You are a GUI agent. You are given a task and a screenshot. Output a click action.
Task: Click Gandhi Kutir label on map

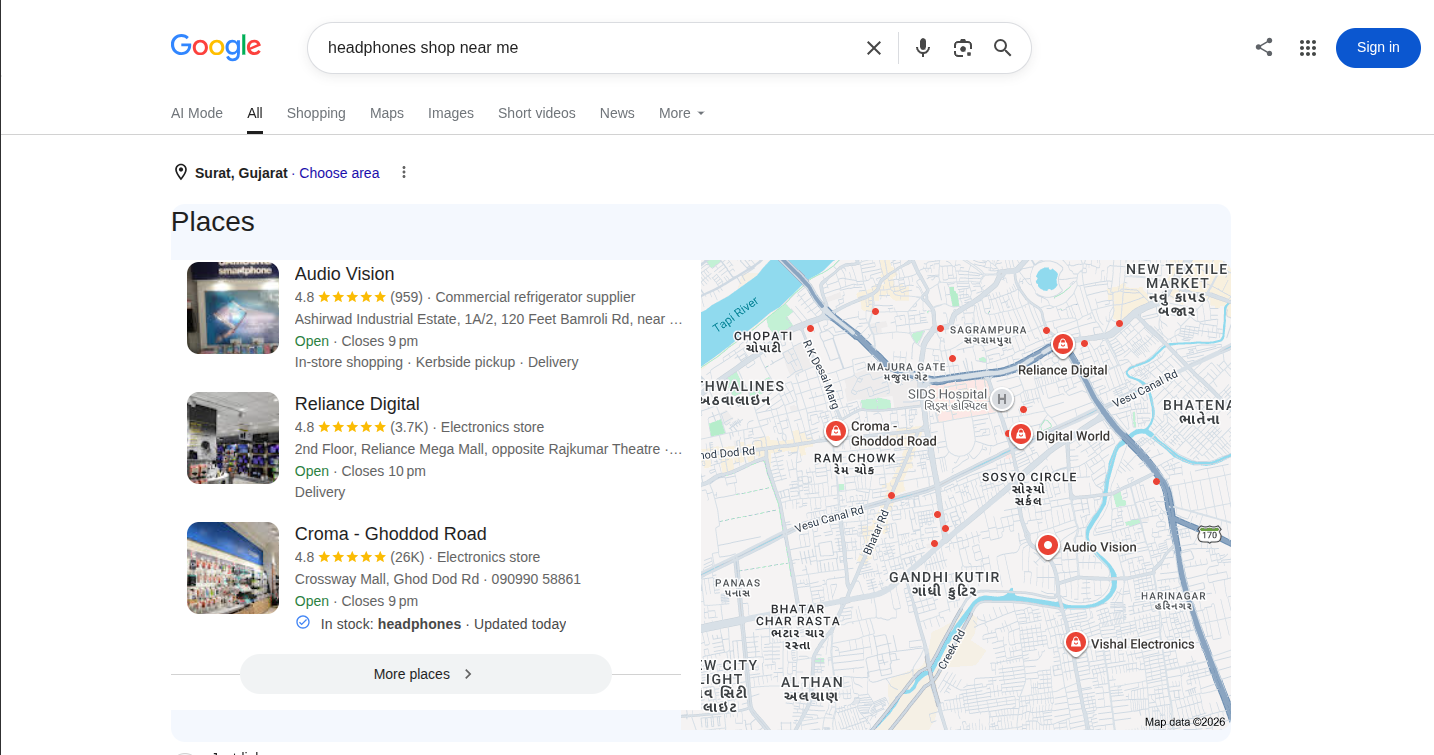click(x=944, y=584)
